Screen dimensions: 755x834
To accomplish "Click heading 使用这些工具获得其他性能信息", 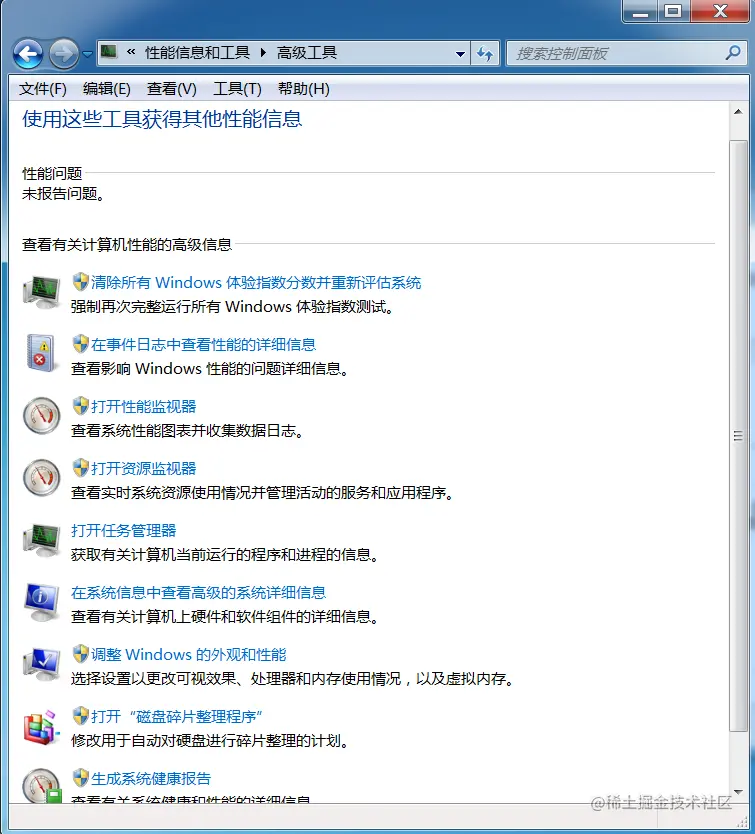I will (x=162, y=119).
